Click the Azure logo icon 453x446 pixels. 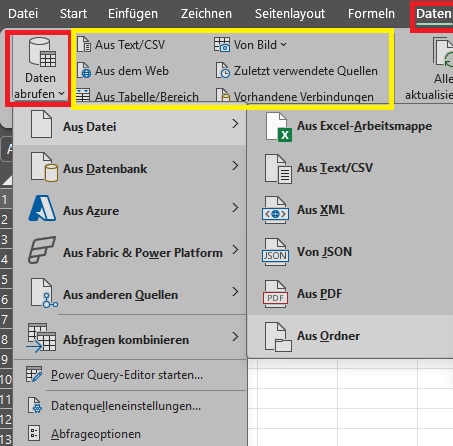[x=42, y=208]
